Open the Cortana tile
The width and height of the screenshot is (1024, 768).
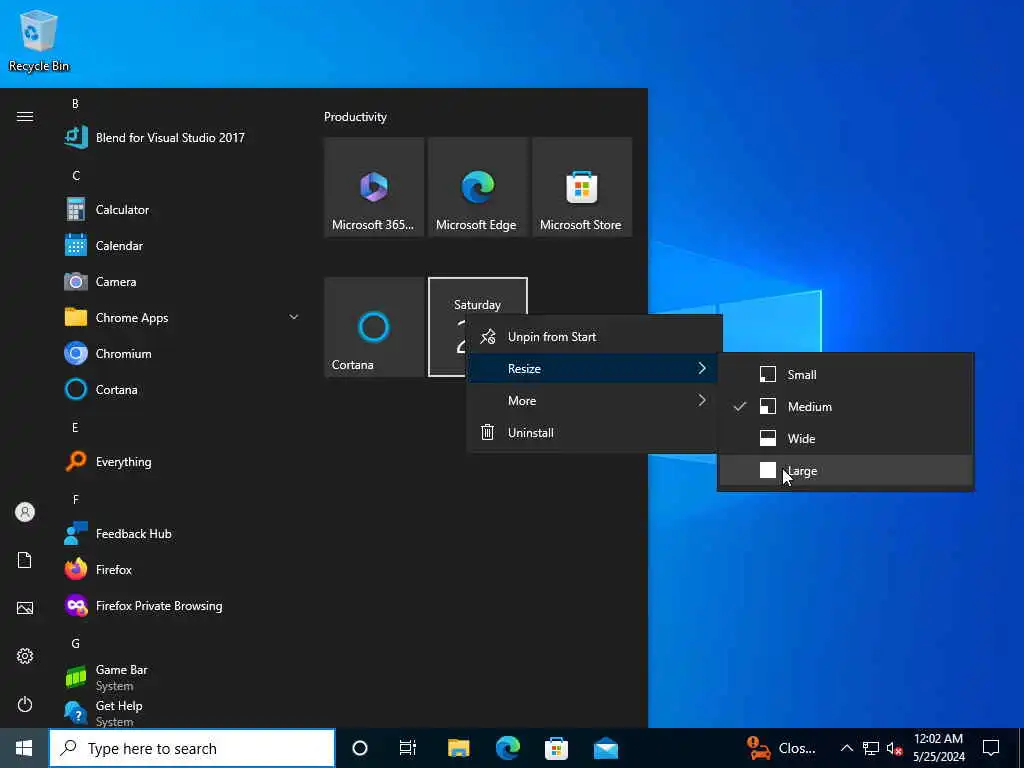pyautogui.click(x=374, y=327)
